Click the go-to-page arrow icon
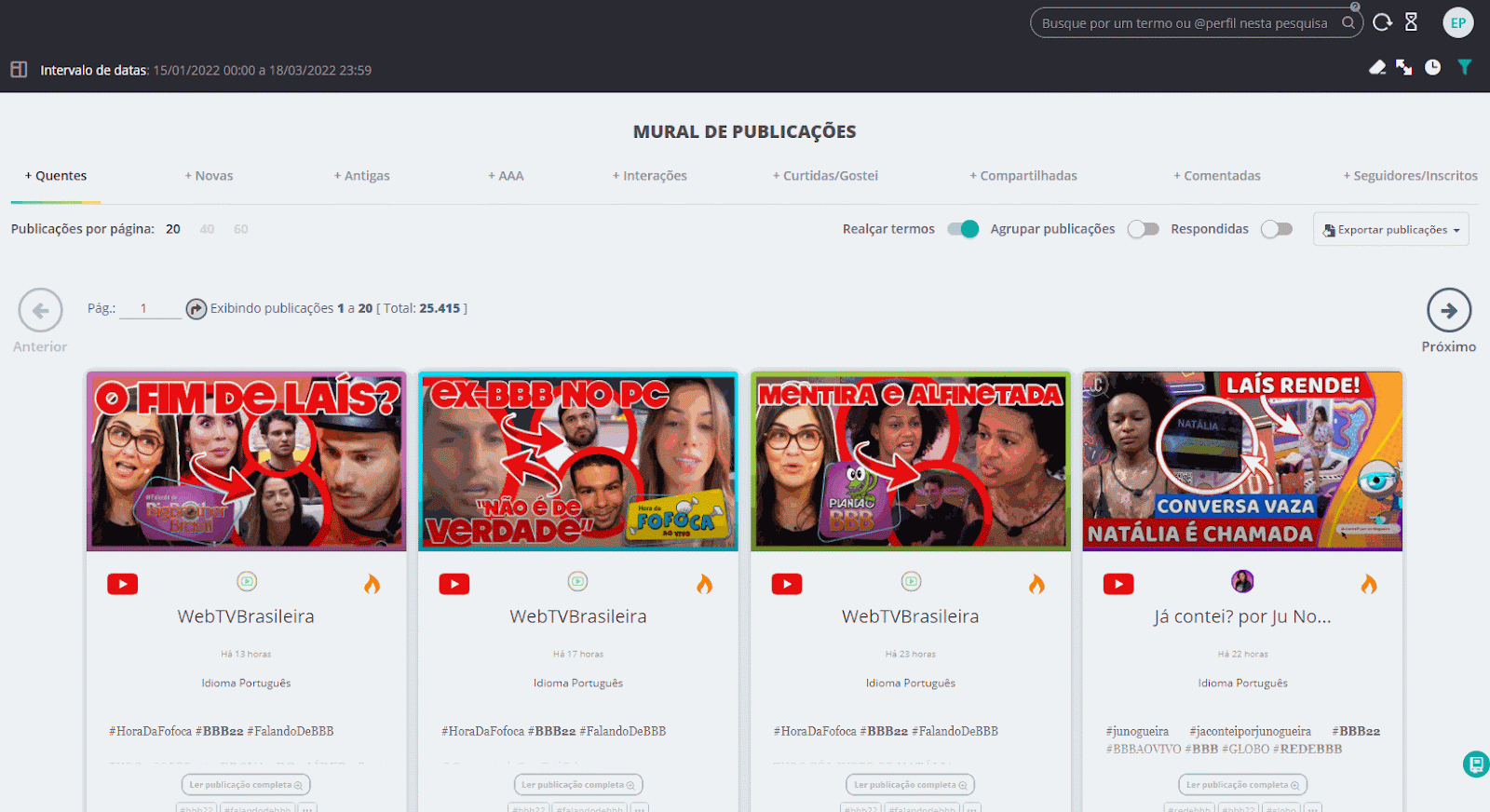This screenshot has height=812, width=1490. tap(196, 308)
